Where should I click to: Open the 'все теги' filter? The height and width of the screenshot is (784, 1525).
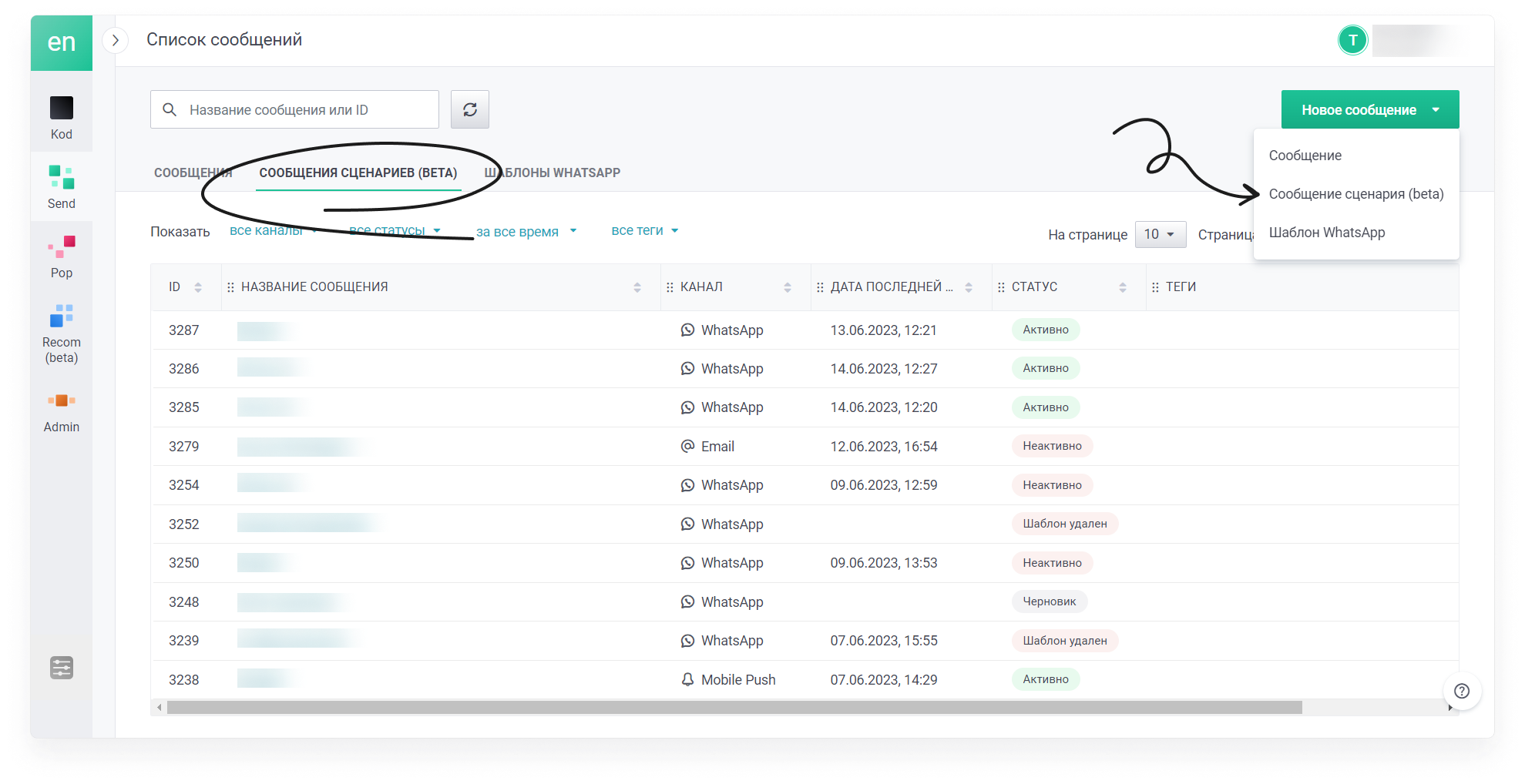point(644,230)
